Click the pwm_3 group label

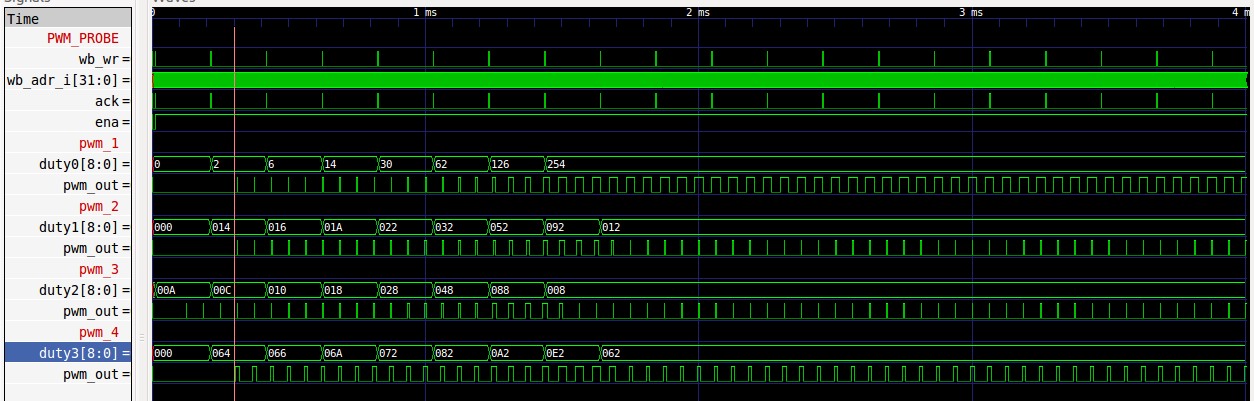pos(98,269)
